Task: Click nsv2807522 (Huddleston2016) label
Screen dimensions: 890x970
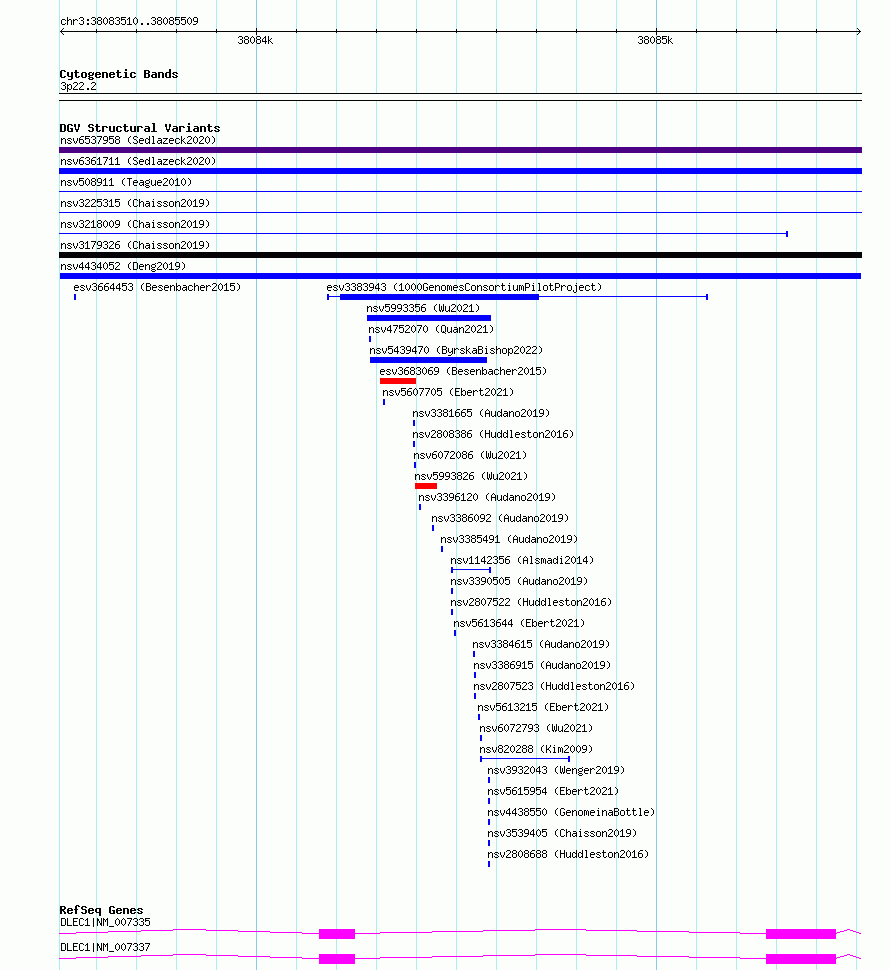Action: pos(531,603)
